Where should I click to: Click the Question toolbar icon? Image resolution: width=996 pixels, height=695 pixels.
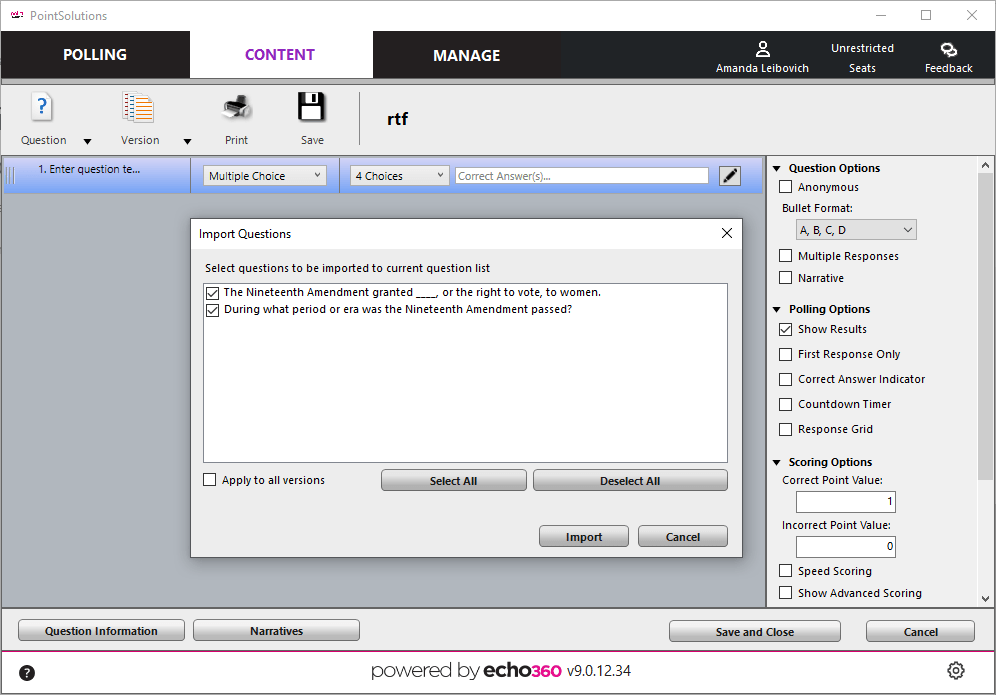42,107
